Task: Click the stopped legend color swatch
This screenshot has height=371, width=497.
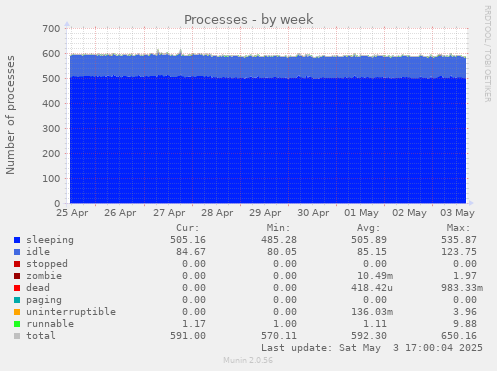Action: coord(17,264)
